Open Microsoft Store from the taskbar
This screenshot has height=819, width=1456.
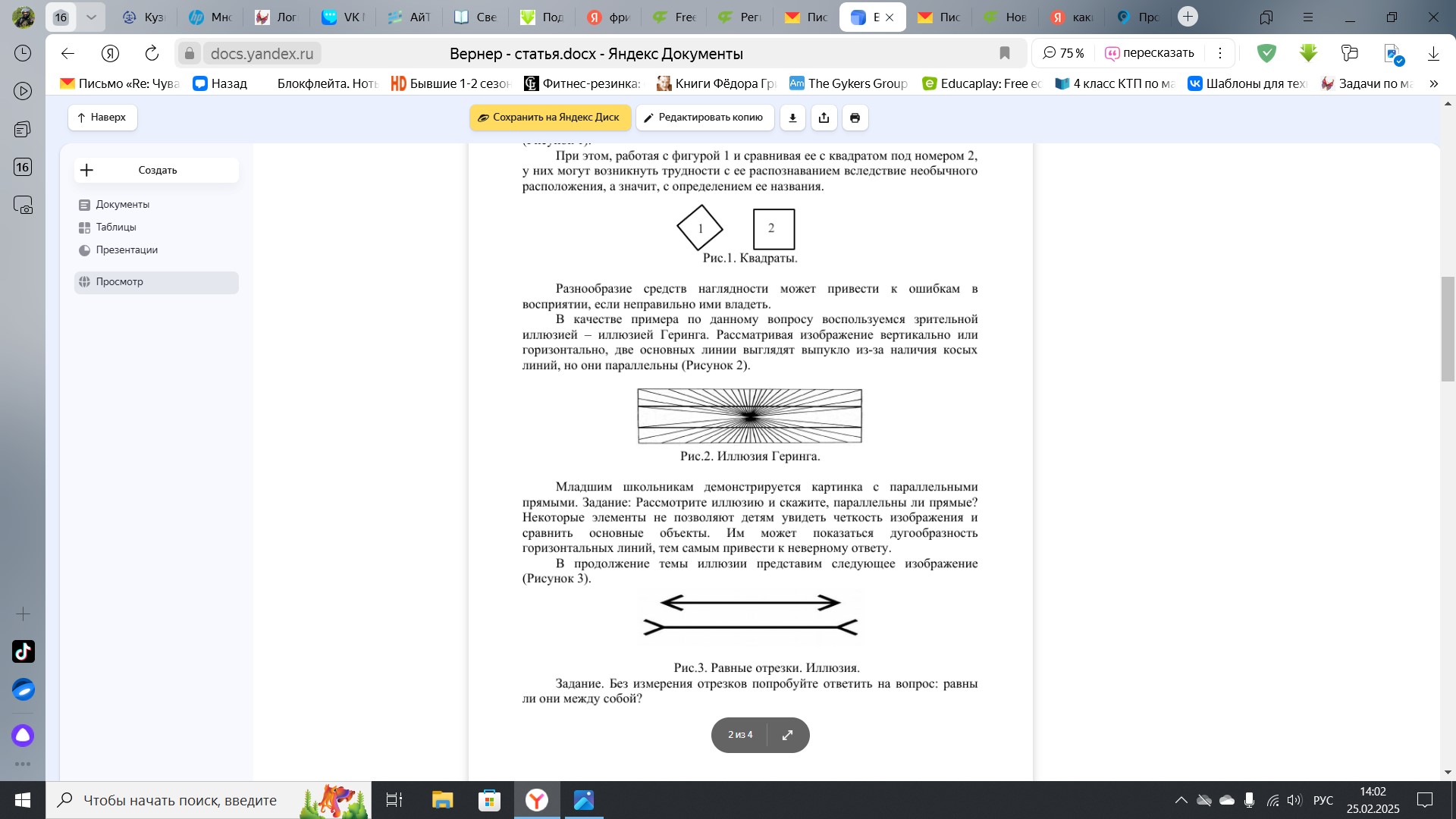click(x=490, y=800)
